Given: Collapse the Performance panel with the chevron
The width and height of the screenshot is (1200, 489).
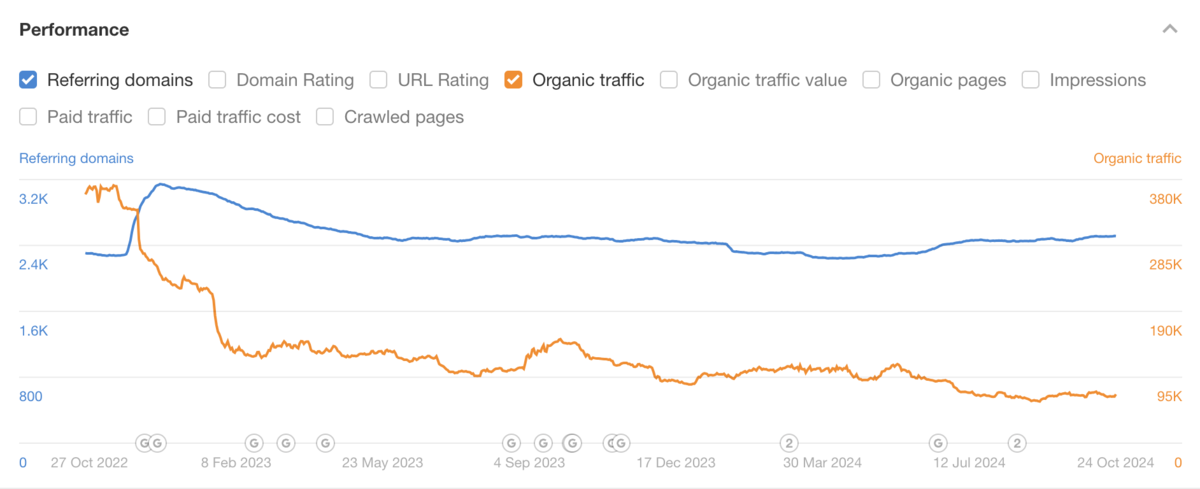Looking at the screenshot, I should click(x=1169, y=30).
